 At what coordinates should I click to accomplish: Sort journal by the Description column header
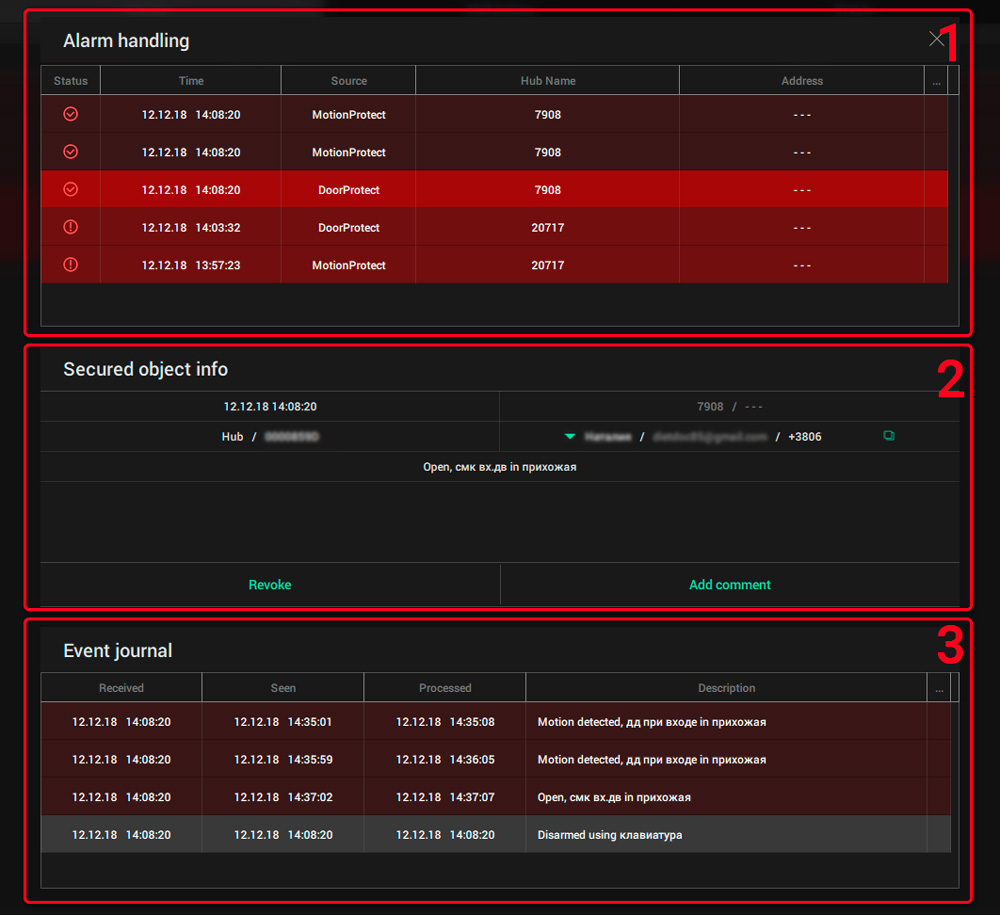pyautogui.click(x=726, y=688)
